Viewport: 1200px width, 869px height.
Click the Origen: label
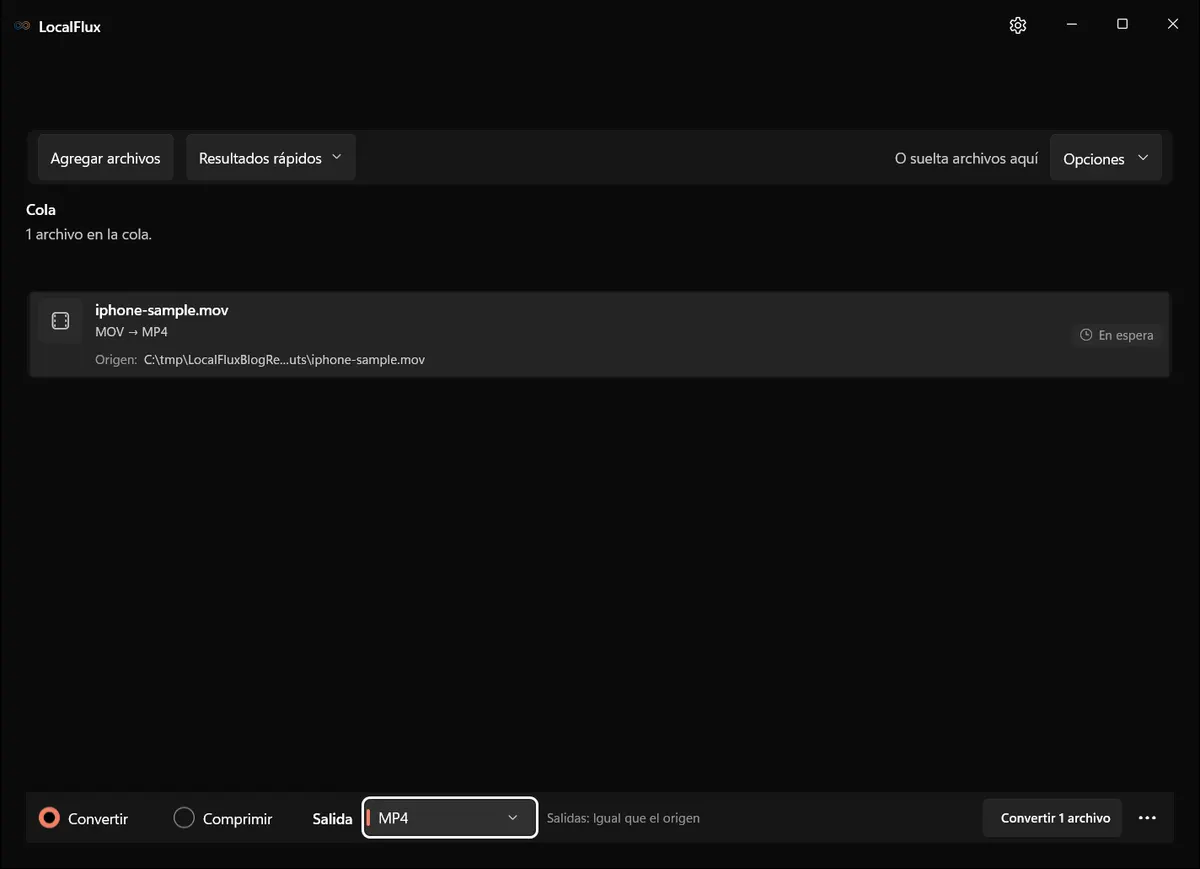[x=116, y=359]
